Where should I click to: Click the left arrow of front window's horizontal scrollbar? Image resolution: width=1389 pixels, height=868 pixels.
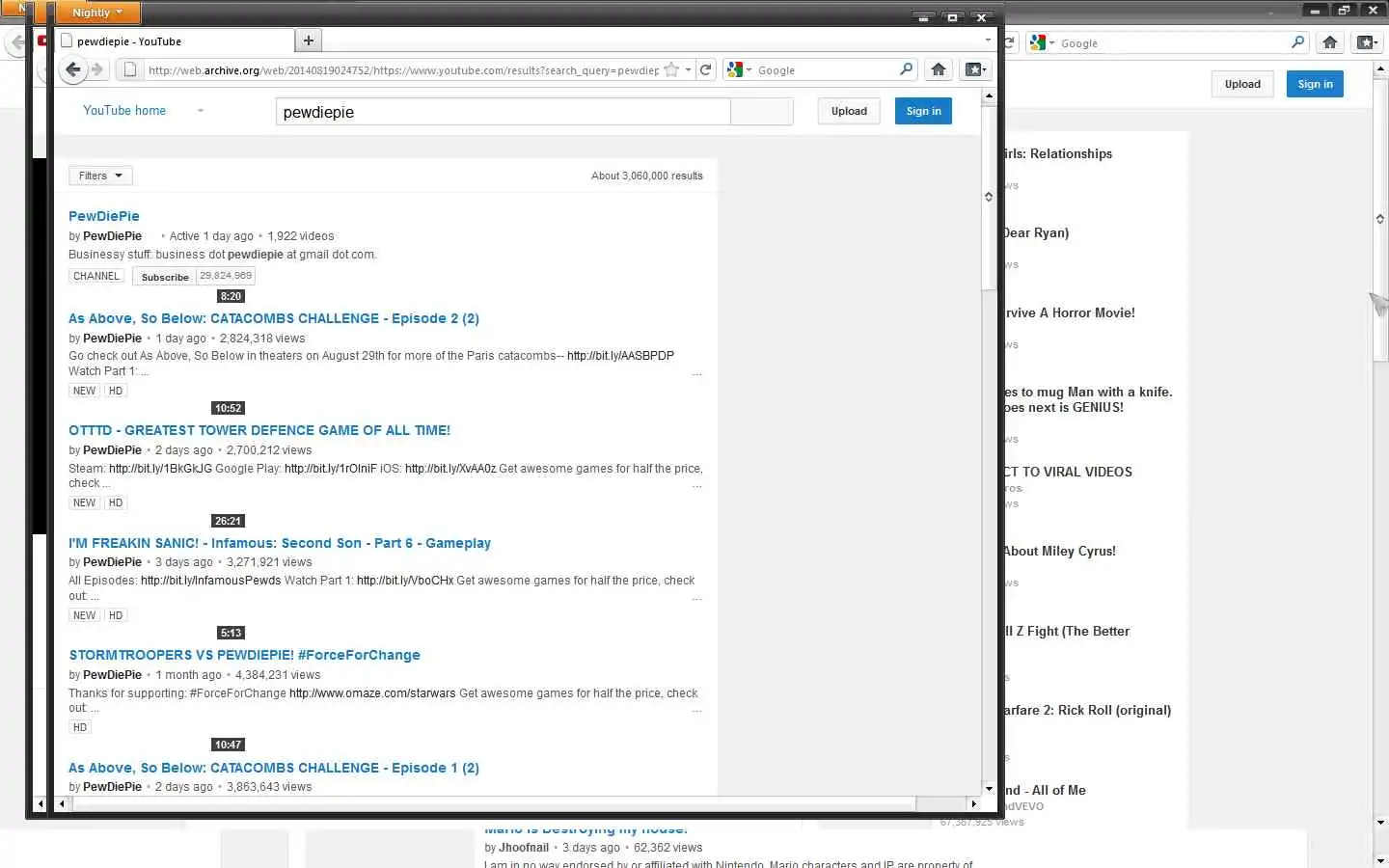62,803
